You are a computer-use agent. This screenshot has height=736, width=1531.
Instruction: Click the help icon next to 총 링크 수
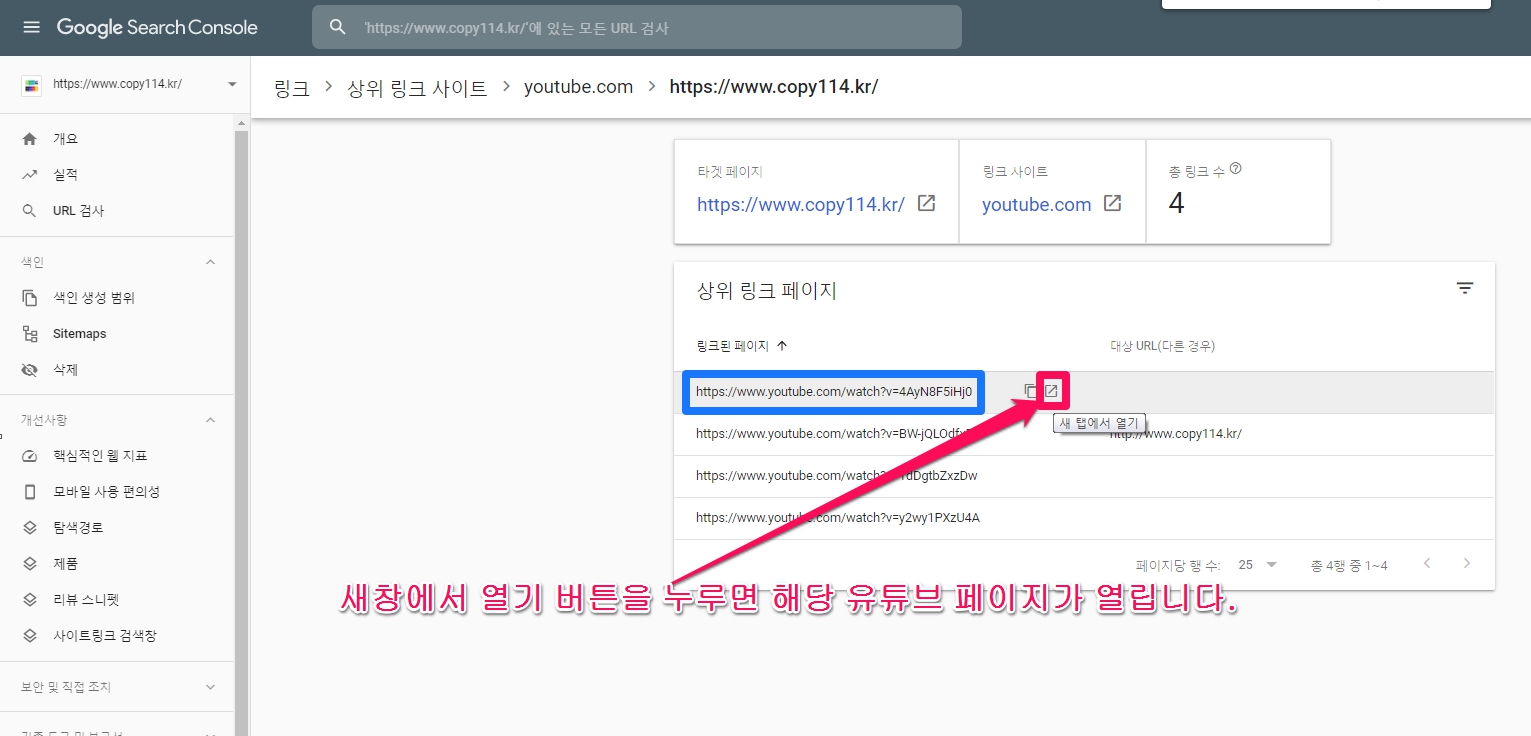1236,169
